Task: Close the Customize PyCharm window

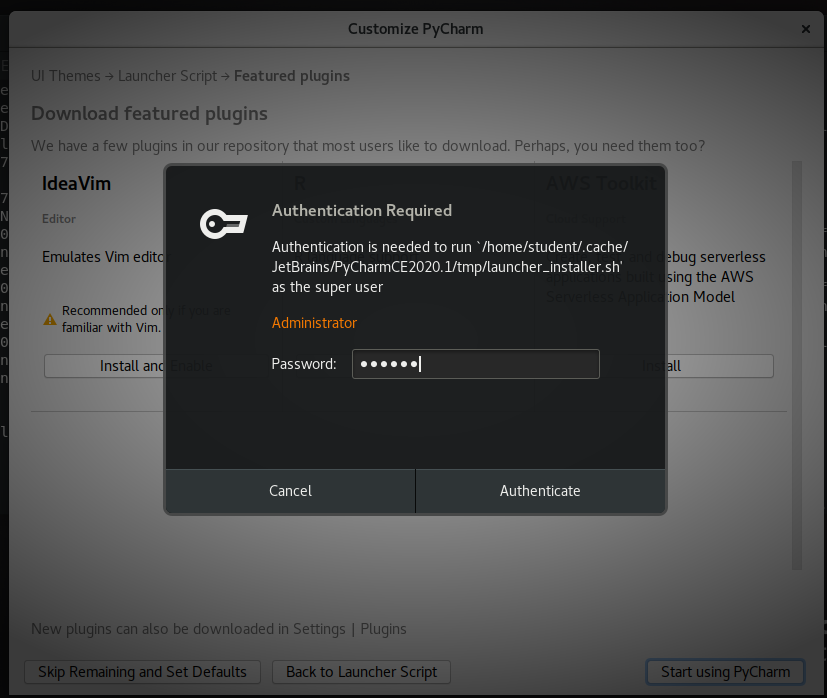Action: [806, 29]
